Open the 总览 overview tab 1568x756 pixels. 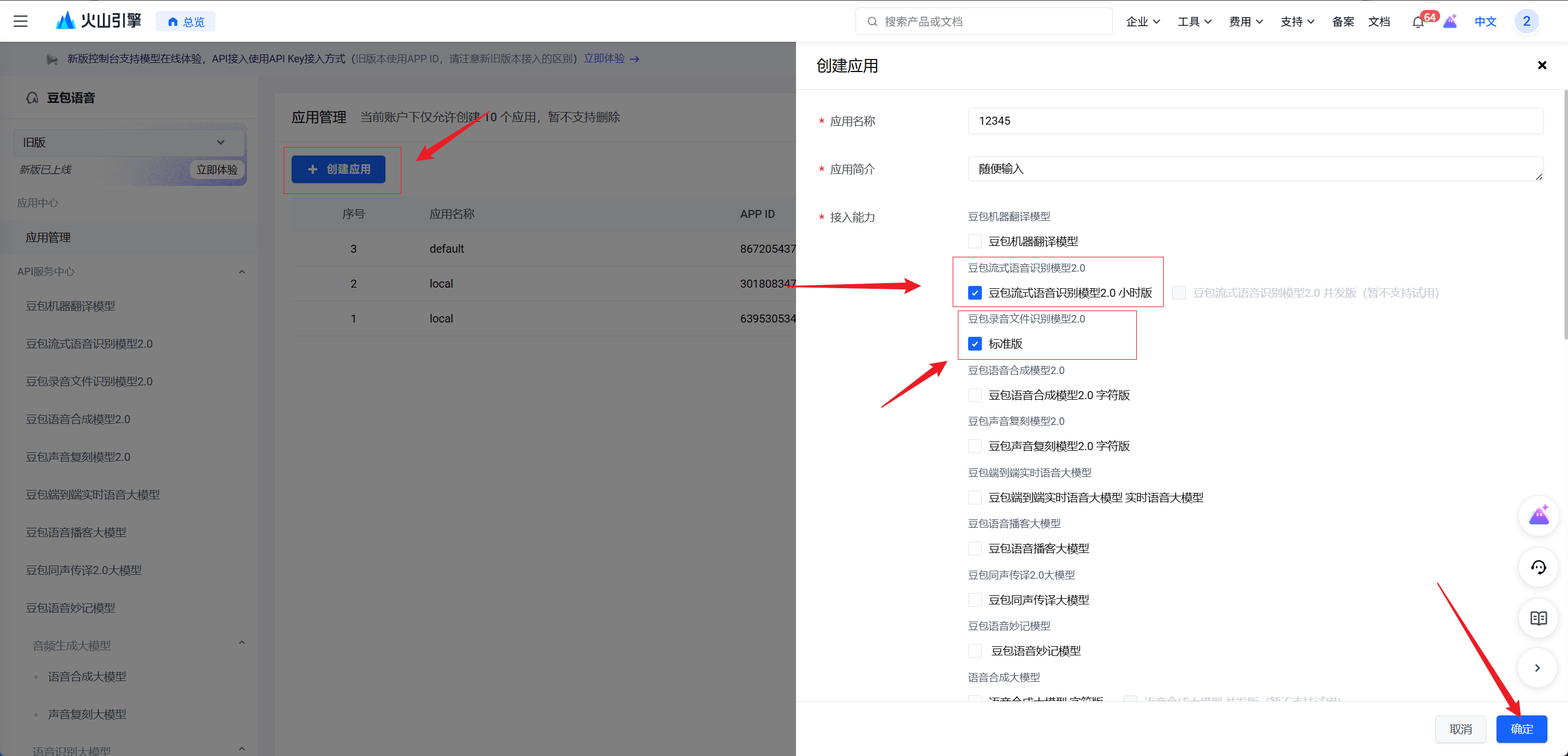tap(186, 22)
